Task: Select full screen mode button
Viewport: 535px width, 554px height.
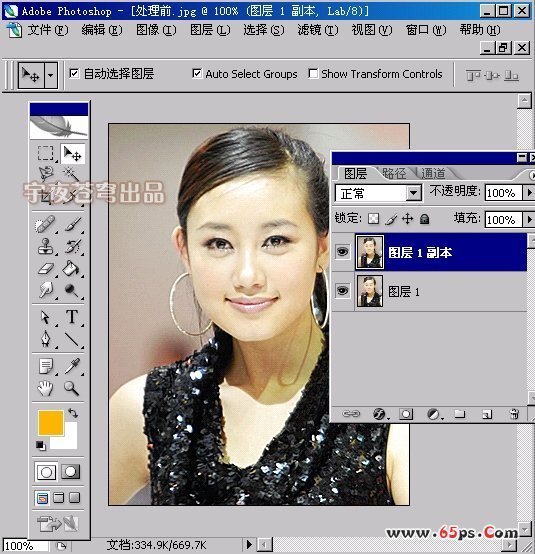Action: (75, 498)
